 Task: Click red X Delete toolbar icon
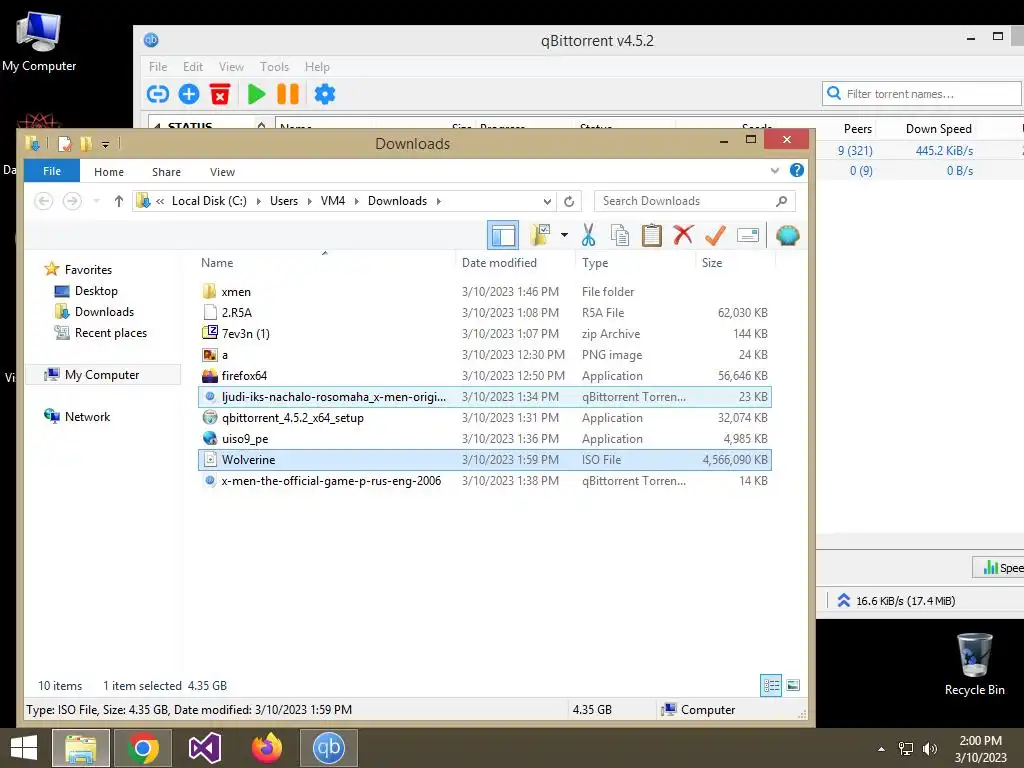[x=683, y=235]
